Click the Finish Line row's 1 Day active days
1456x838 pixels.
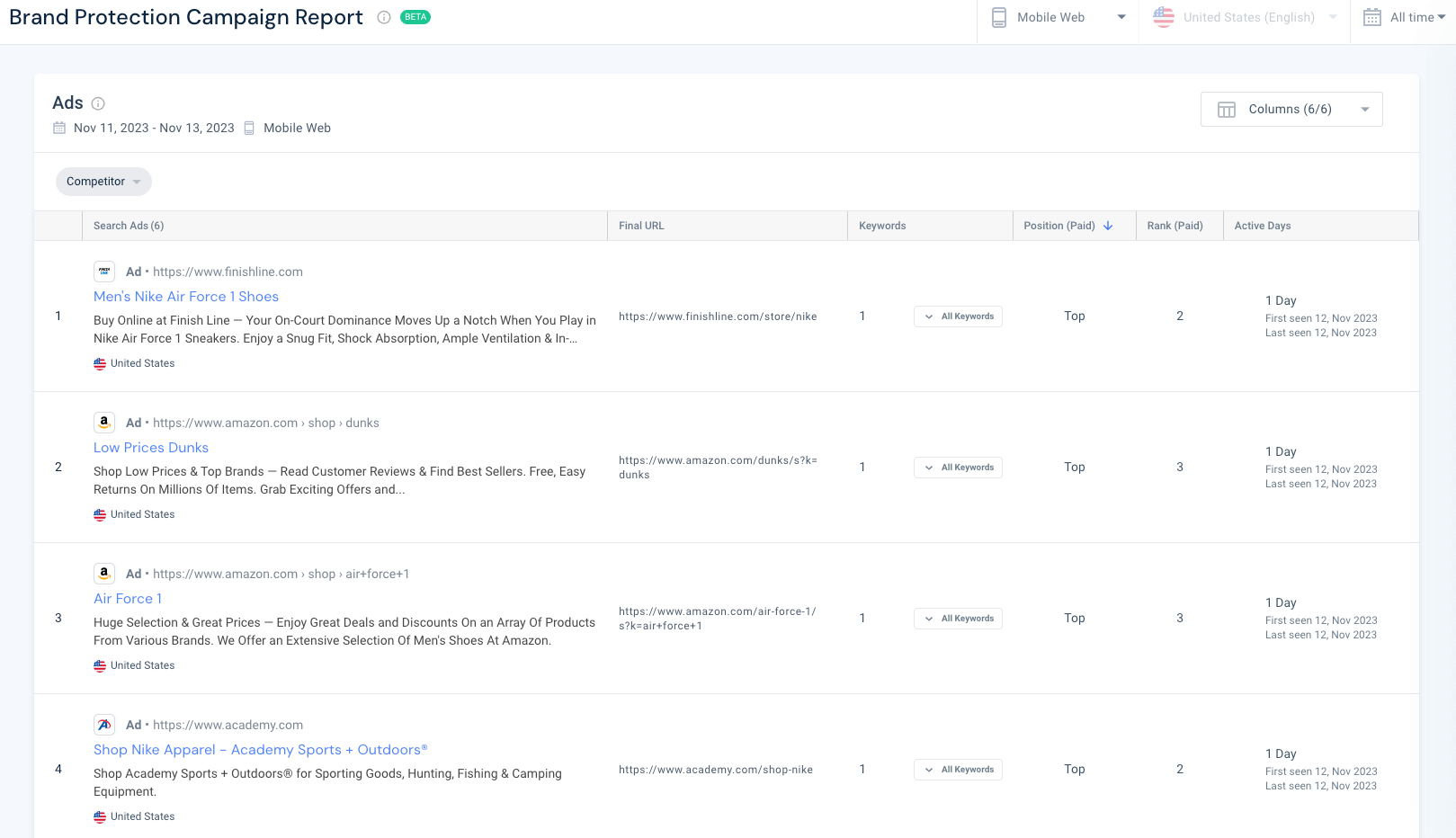1281,300
